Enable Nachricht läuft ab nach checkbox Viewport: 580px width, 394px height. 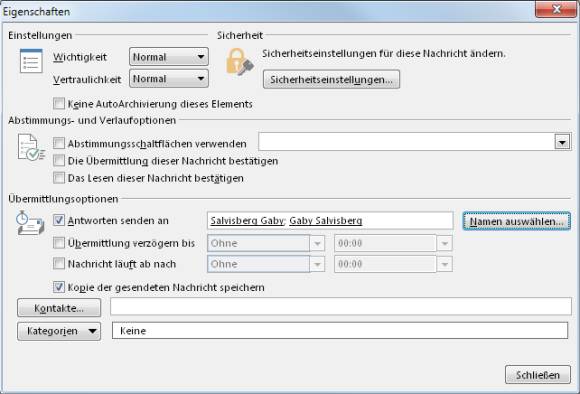59,264
